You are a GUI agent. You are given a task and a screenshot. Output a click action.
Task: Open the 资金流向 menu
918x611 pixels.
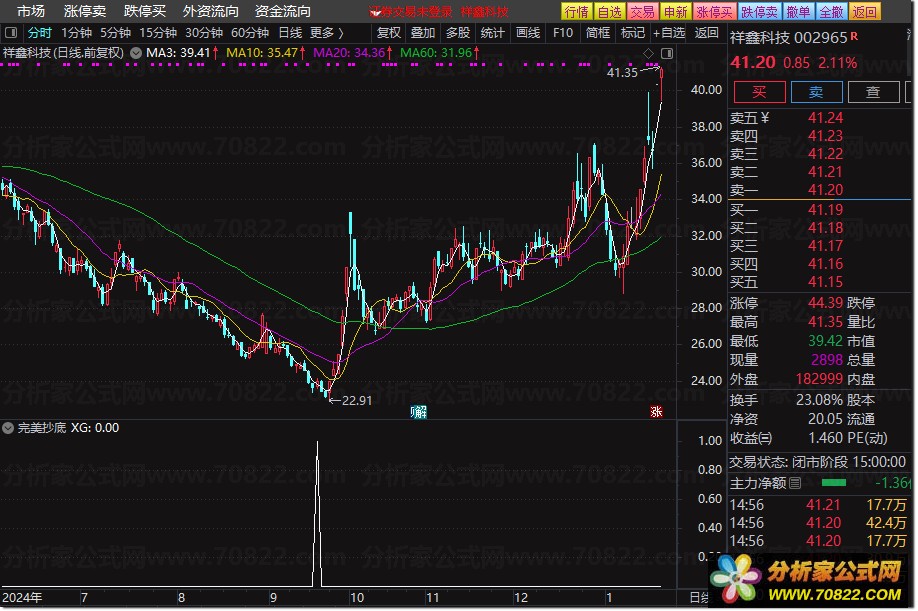tap(282, 11)
